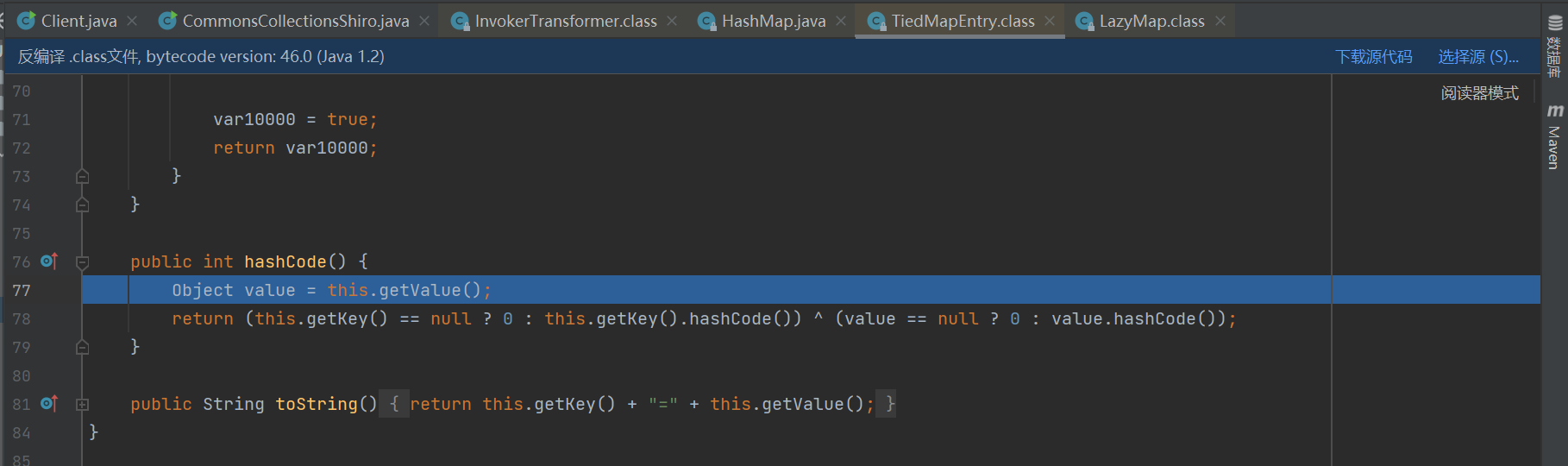Click the decompiled bytecode version 46.0 banner text
This screenshot has height=466, width=1568.
(x=201, y=57)
